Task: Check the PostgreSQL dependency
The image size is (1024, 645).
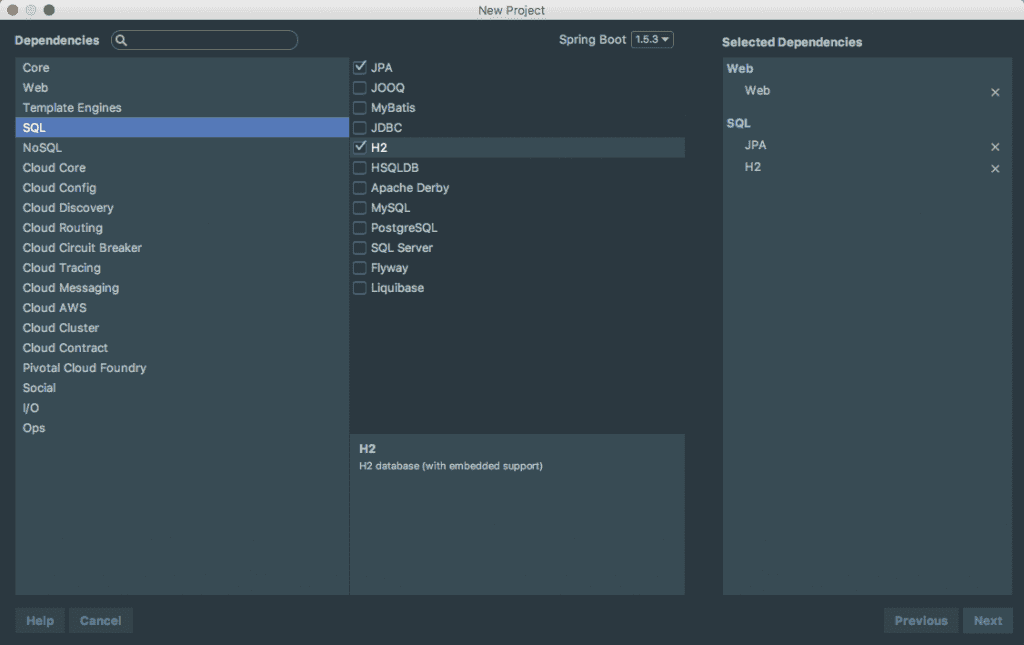Action: [x=358, y=227]
